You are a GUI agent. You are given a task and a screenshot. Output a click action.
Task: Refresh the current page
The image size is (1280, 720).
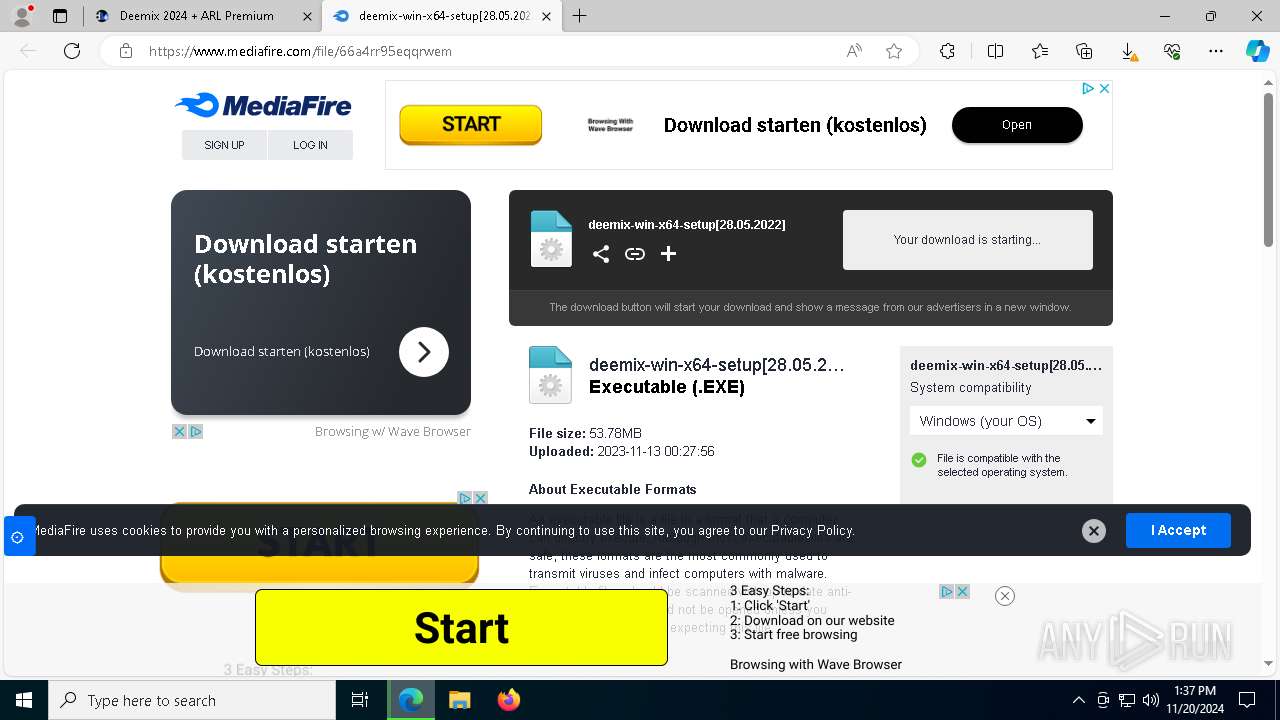pos(72,51)
